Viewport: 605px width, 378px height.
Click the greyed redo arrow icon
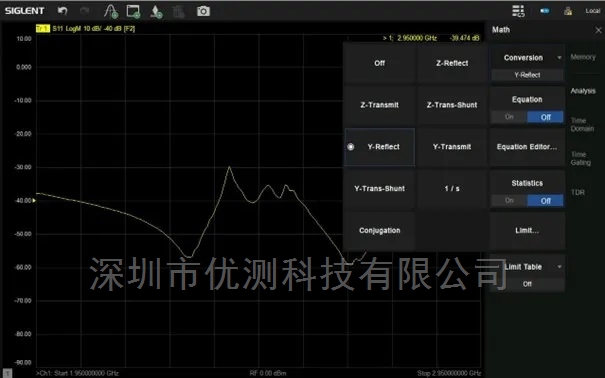pos(85,11)
